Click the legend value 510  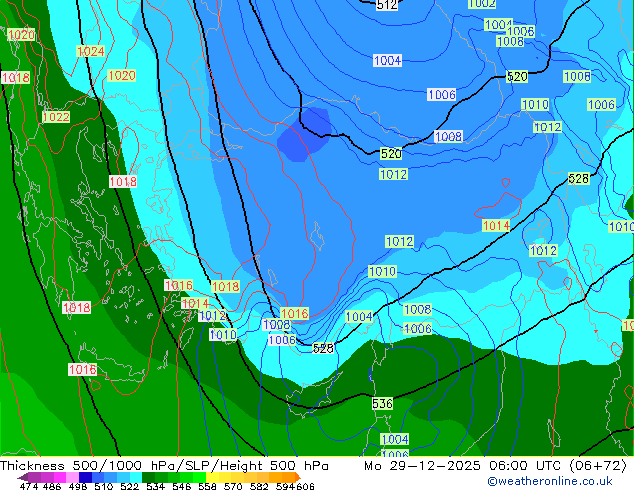click(104, 486)
